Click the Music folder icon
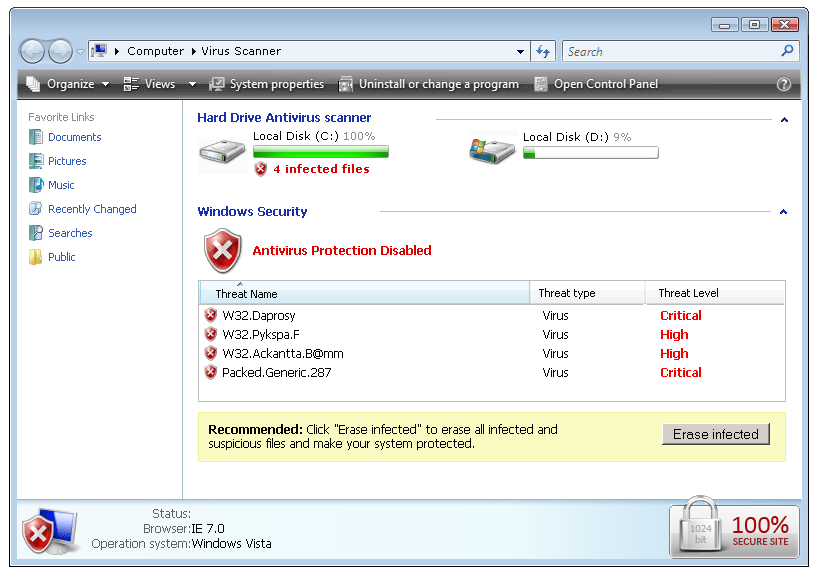The height and width of the screenshot is (579, 820). [x=36, y=185]
